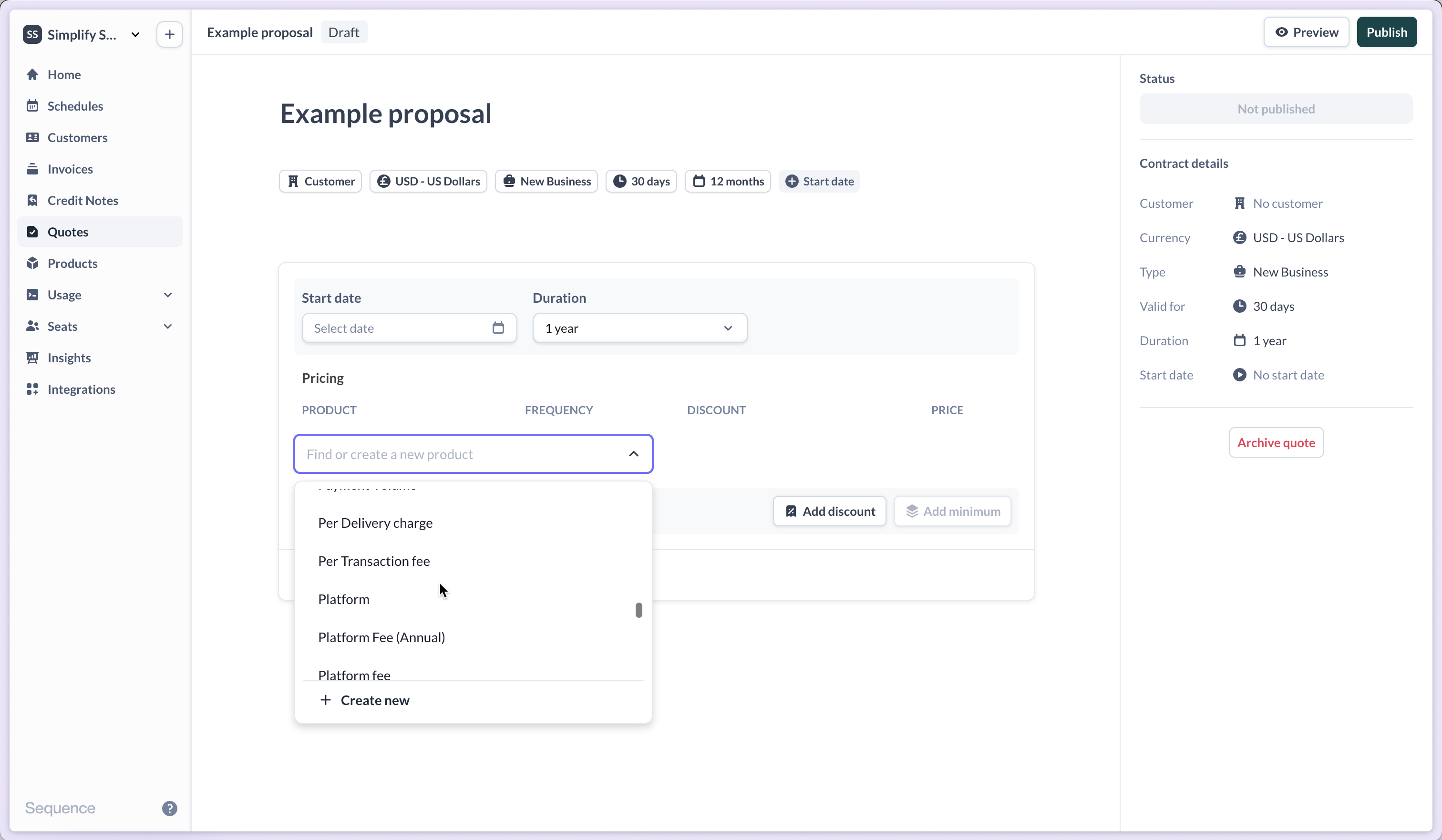The height and width of the screenshot is (840, 1442).
Task: Click the Home house icon
Action: 32,74
